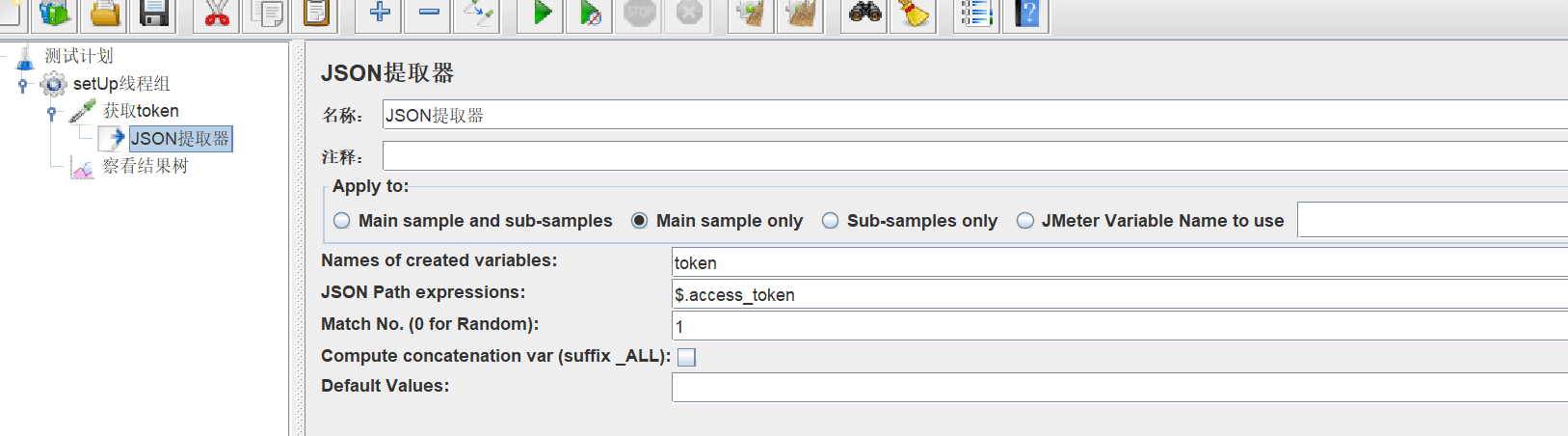
Task: Select Sub-samples only radio option
Action: [831, 221]
